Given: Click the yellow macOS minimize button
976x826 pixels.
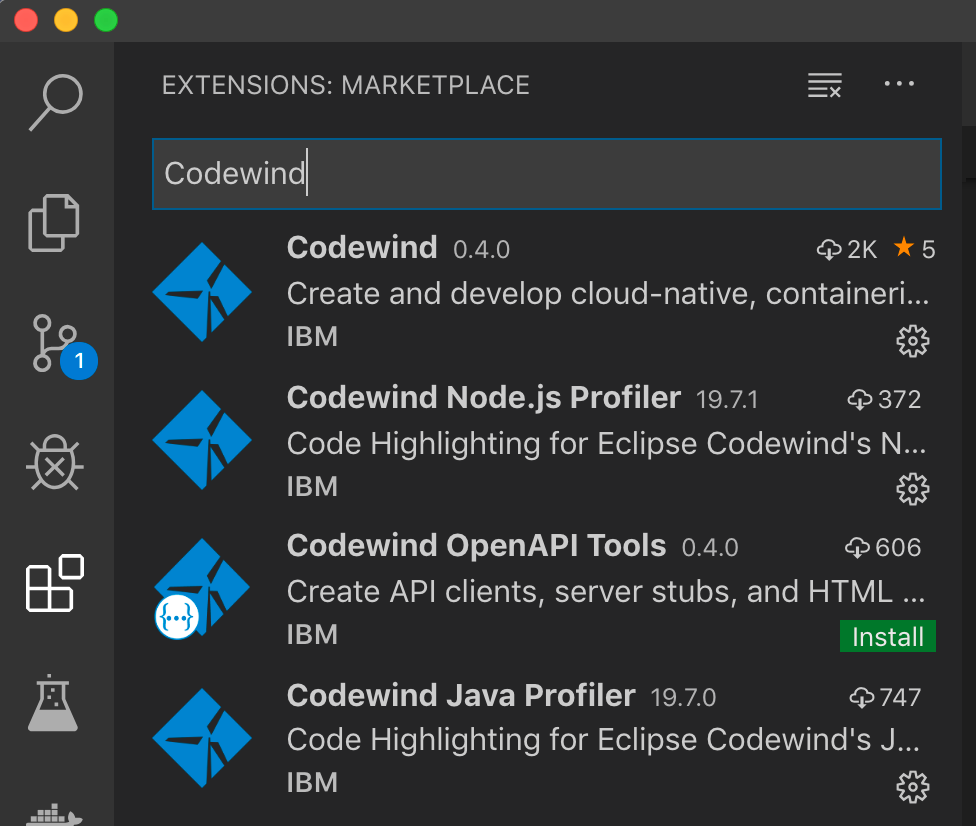Looking at the screenshot, I should coord(66,20).
